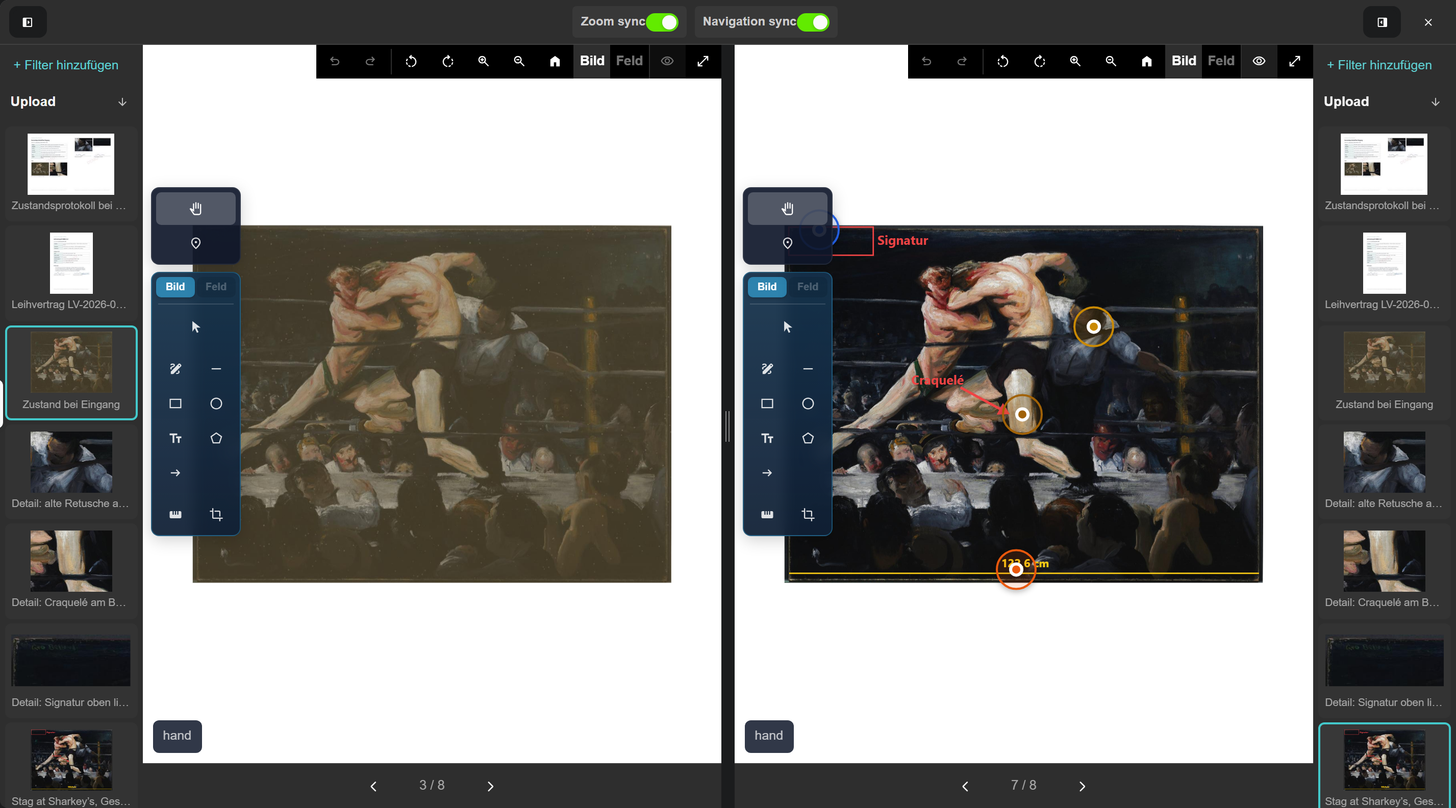Choose the arrow tool in left viewer palette
Viewport: 1456px width, 808px height.
tap(175, 473)
